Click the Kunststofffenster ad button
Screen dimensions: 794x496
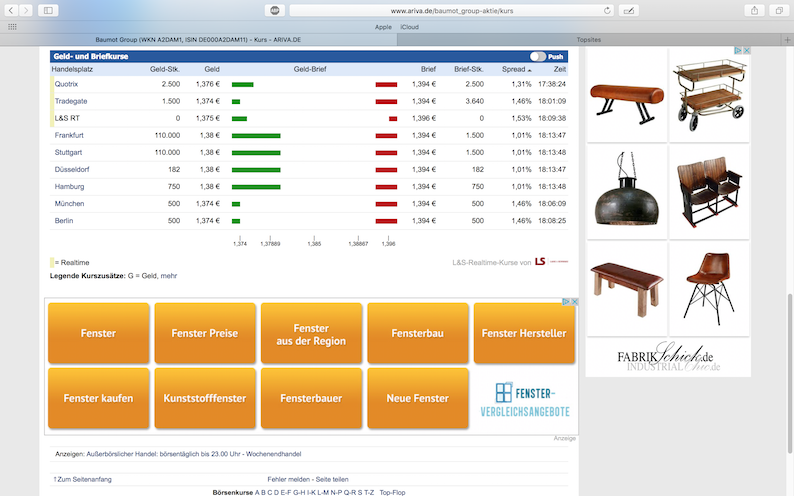(x=205, y=398)
